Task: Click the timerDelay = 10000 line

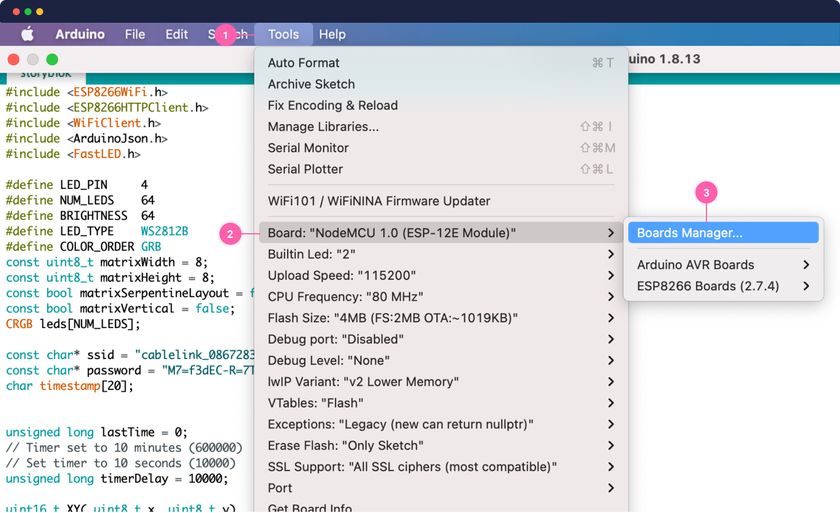Action: (117, 479)
